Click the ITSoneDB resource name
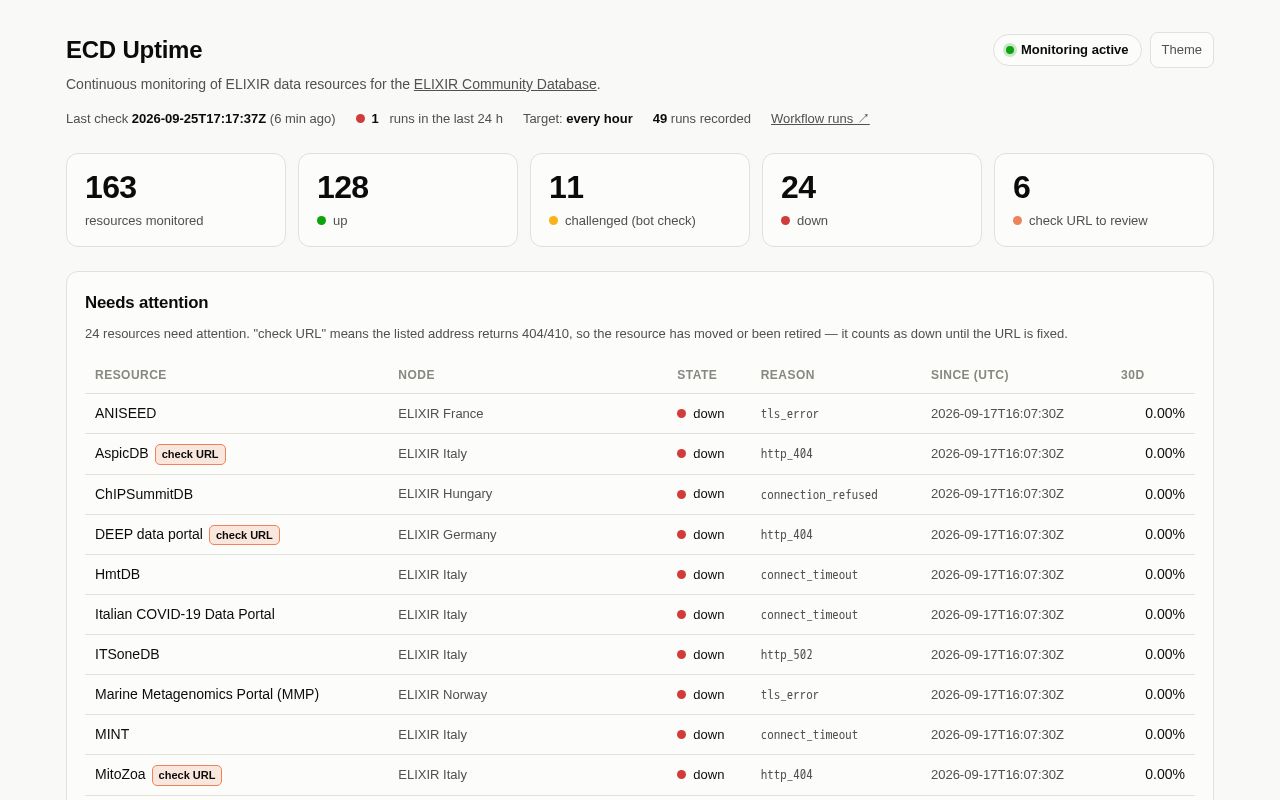This screenshot has height=800, width=1280. (127, 654)
